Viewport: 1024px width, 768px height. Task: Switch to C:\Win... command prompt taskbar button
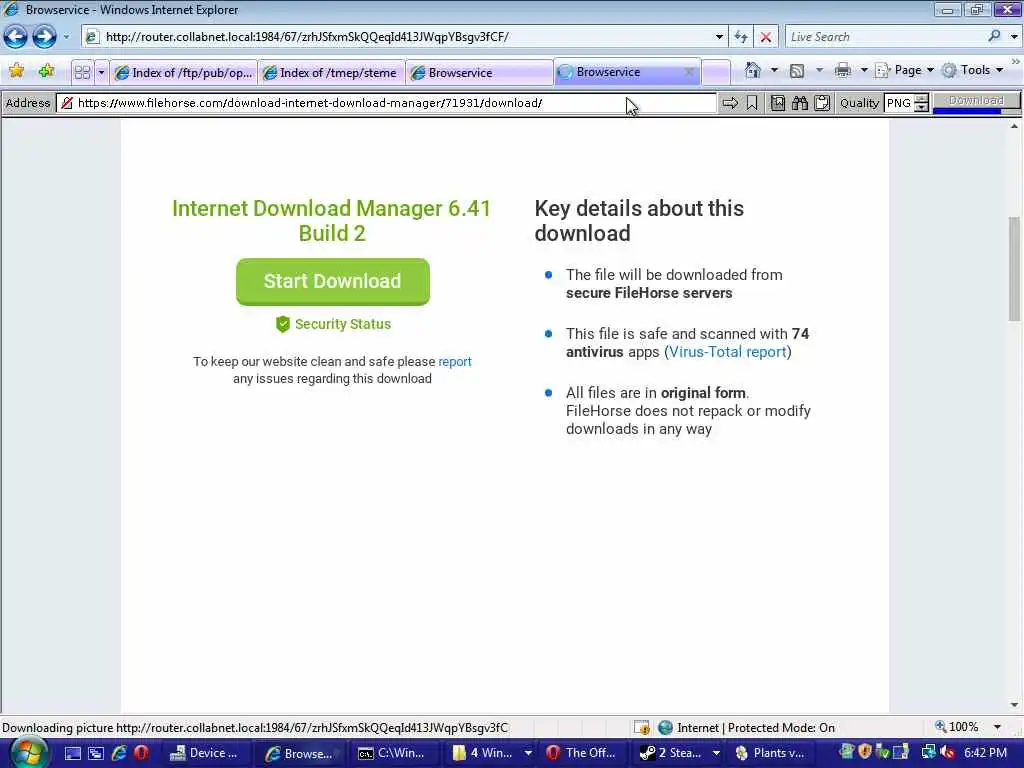point(392,753)
